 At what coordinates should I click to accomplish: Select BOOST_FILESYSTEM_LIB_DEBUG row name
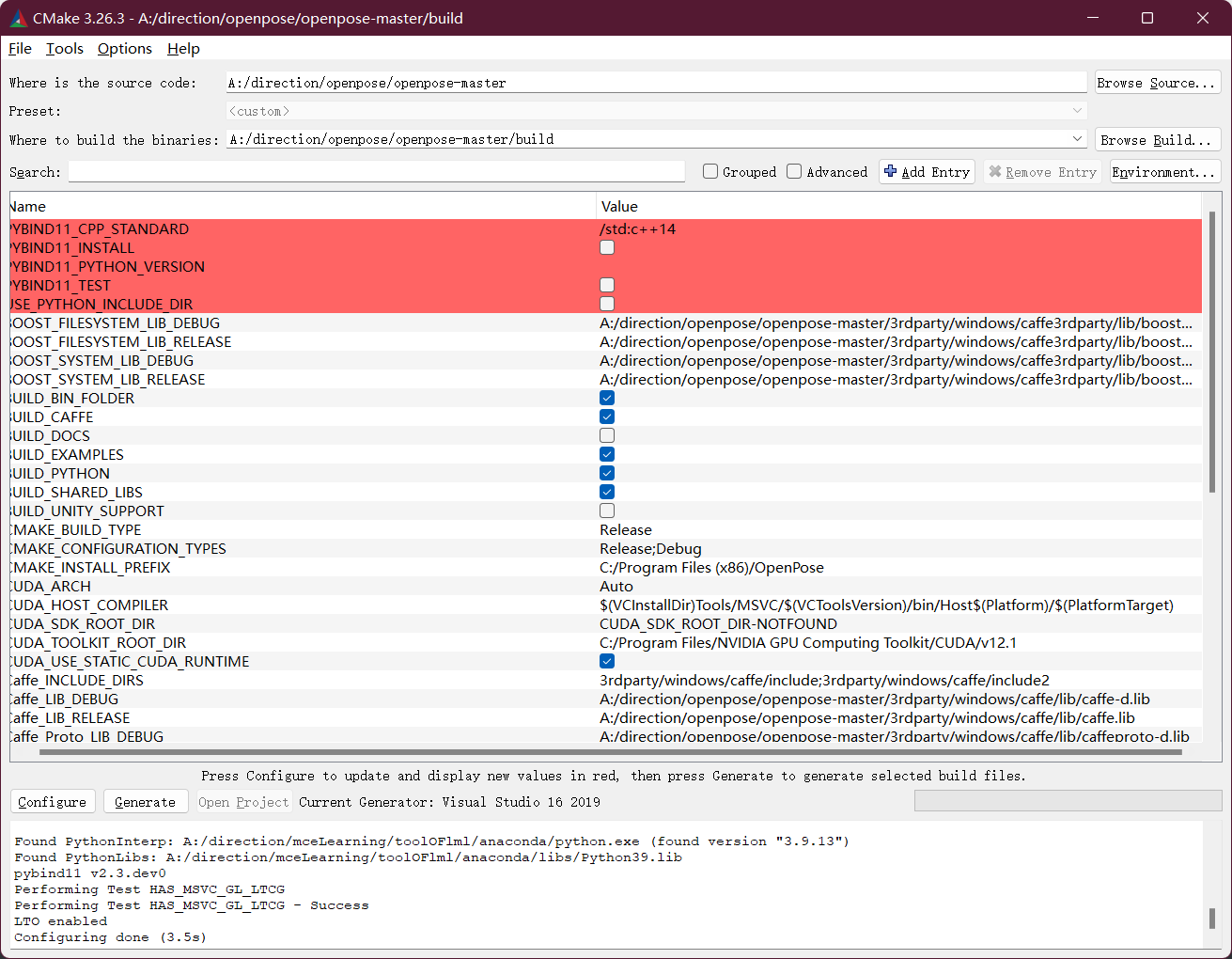click(x=115, y=322)
